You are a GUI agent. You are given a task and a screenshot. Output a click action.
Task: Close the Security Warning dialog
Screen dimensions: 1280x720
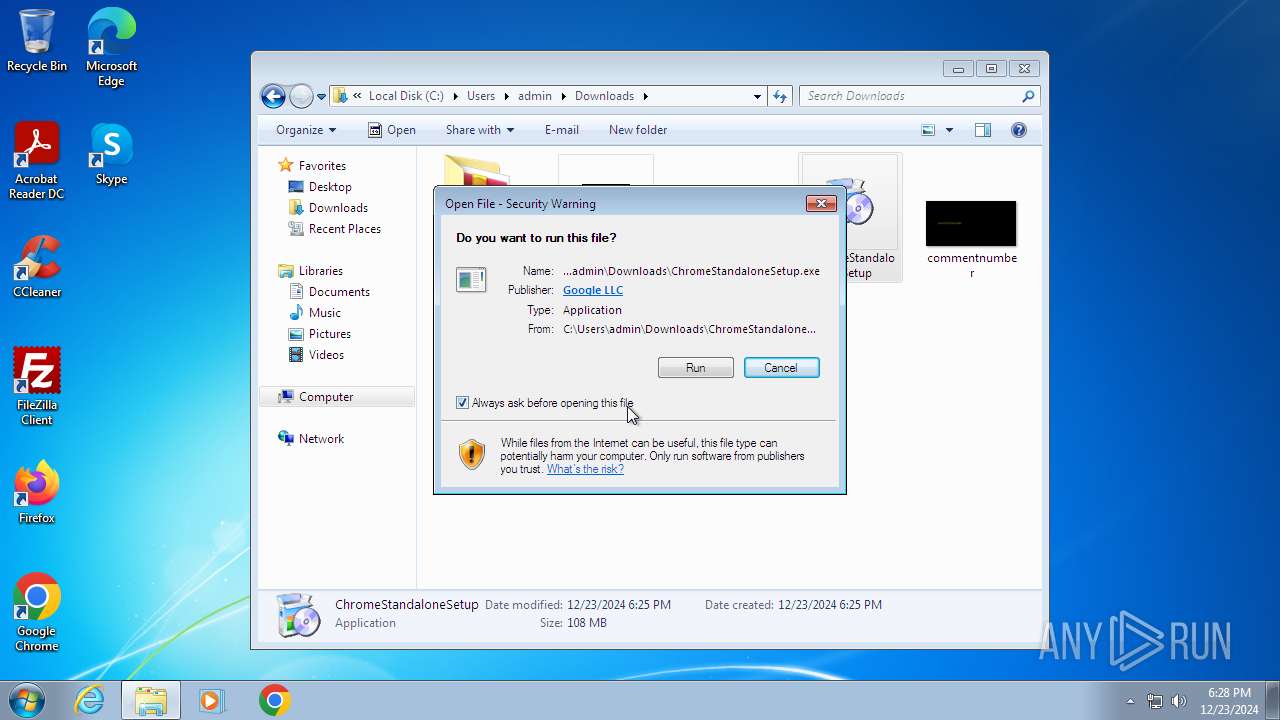pyautogui.click(x=821, y=203)
